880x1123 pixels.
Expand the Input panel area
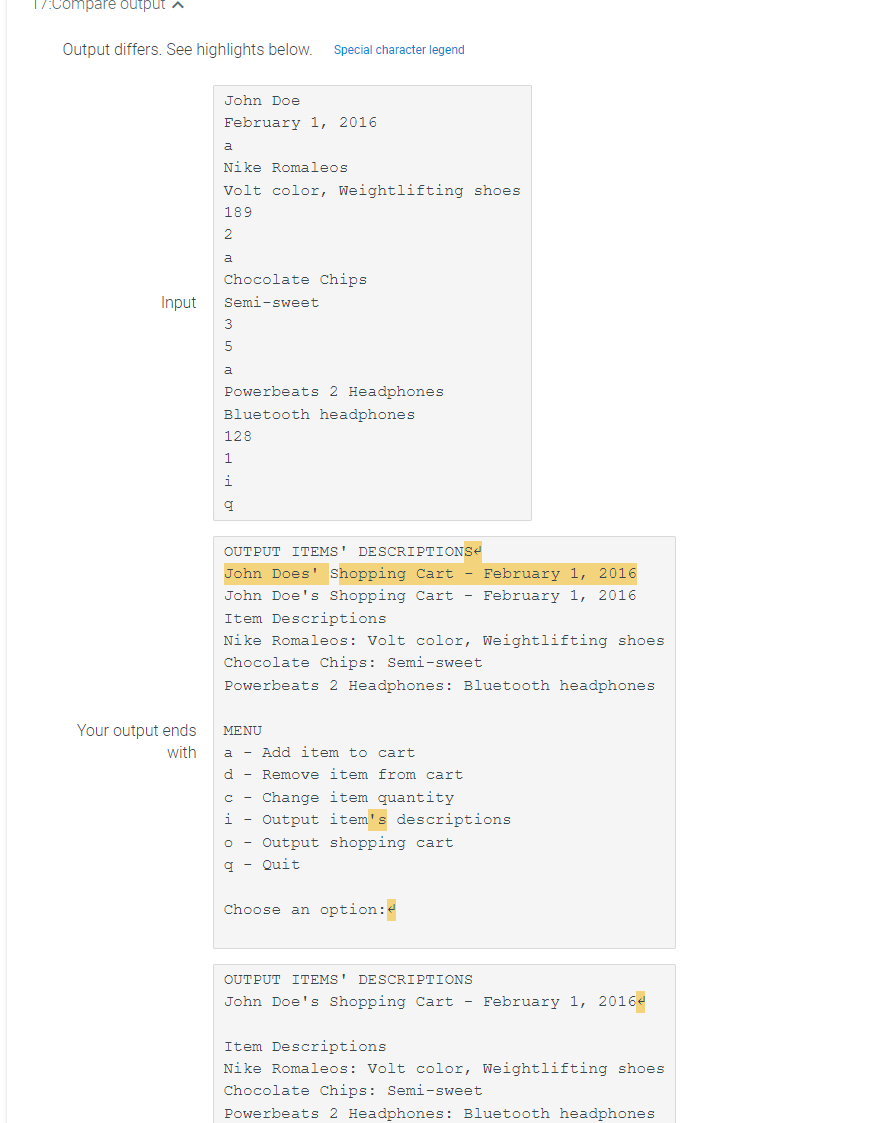coord(372,301)
